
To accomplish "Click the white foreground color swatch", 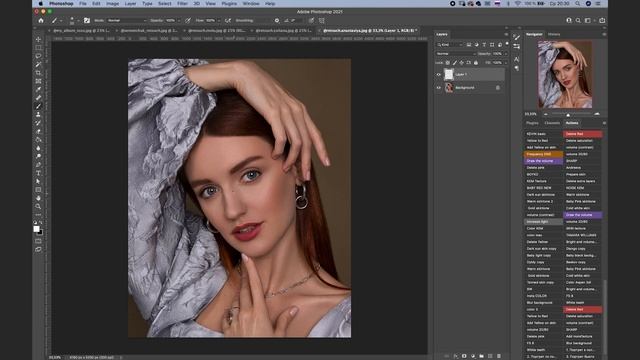I will coord(36,229).
